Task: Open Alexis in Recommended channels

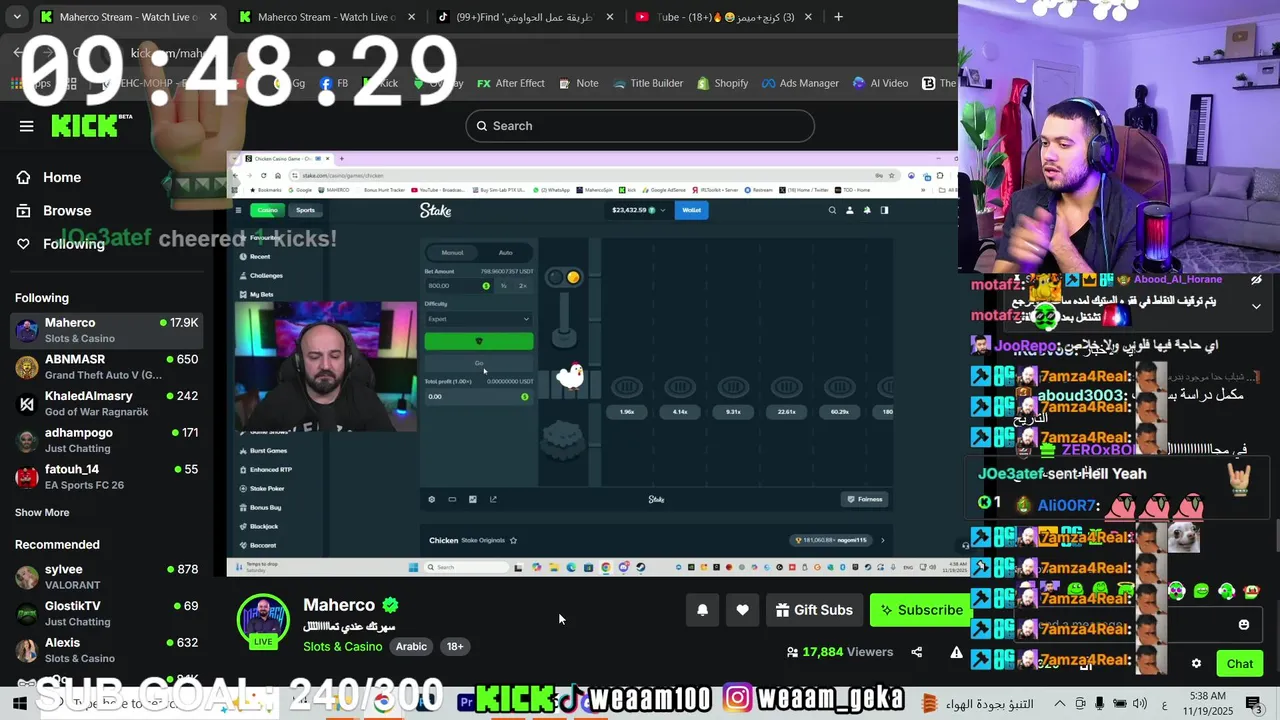Action: click(x=107, y=650)
